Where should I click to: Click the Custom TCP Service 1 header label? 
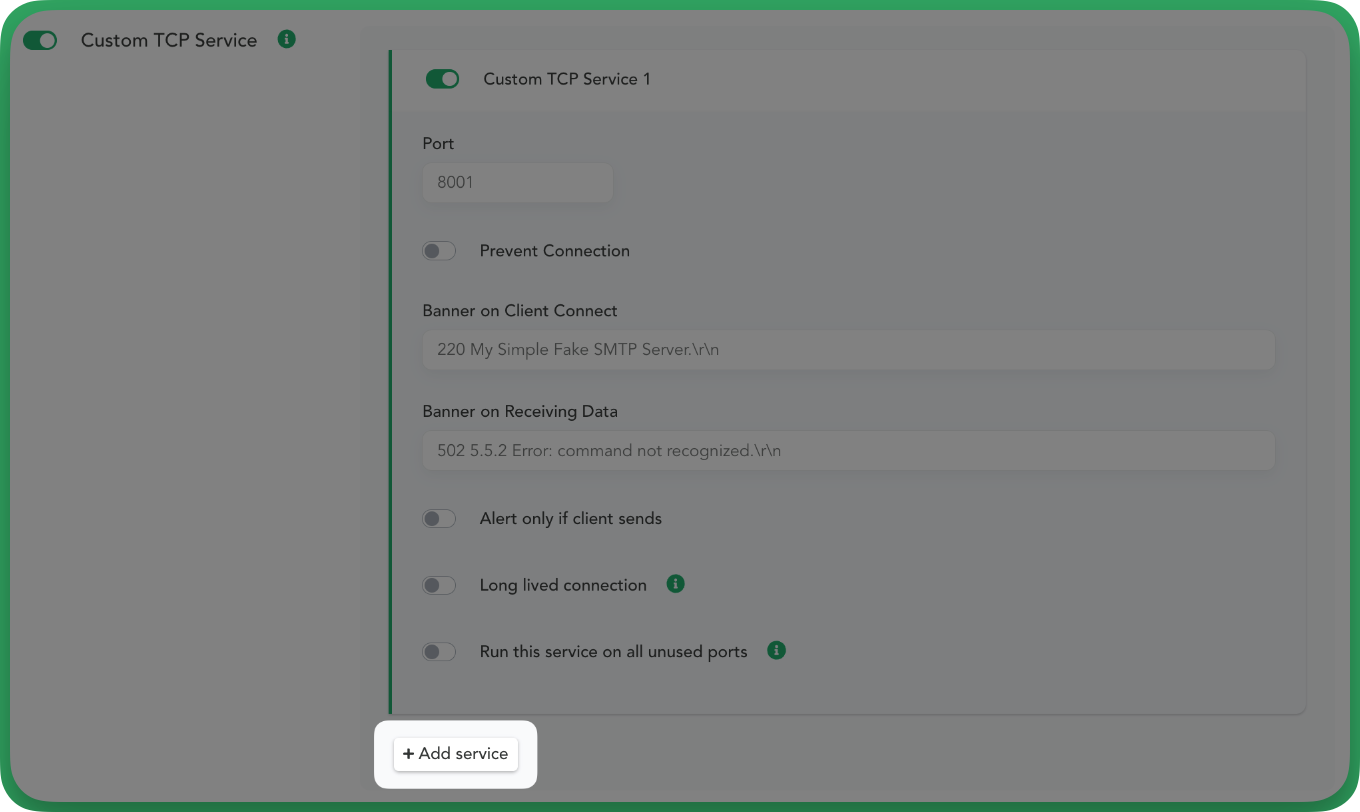[567, 79]
